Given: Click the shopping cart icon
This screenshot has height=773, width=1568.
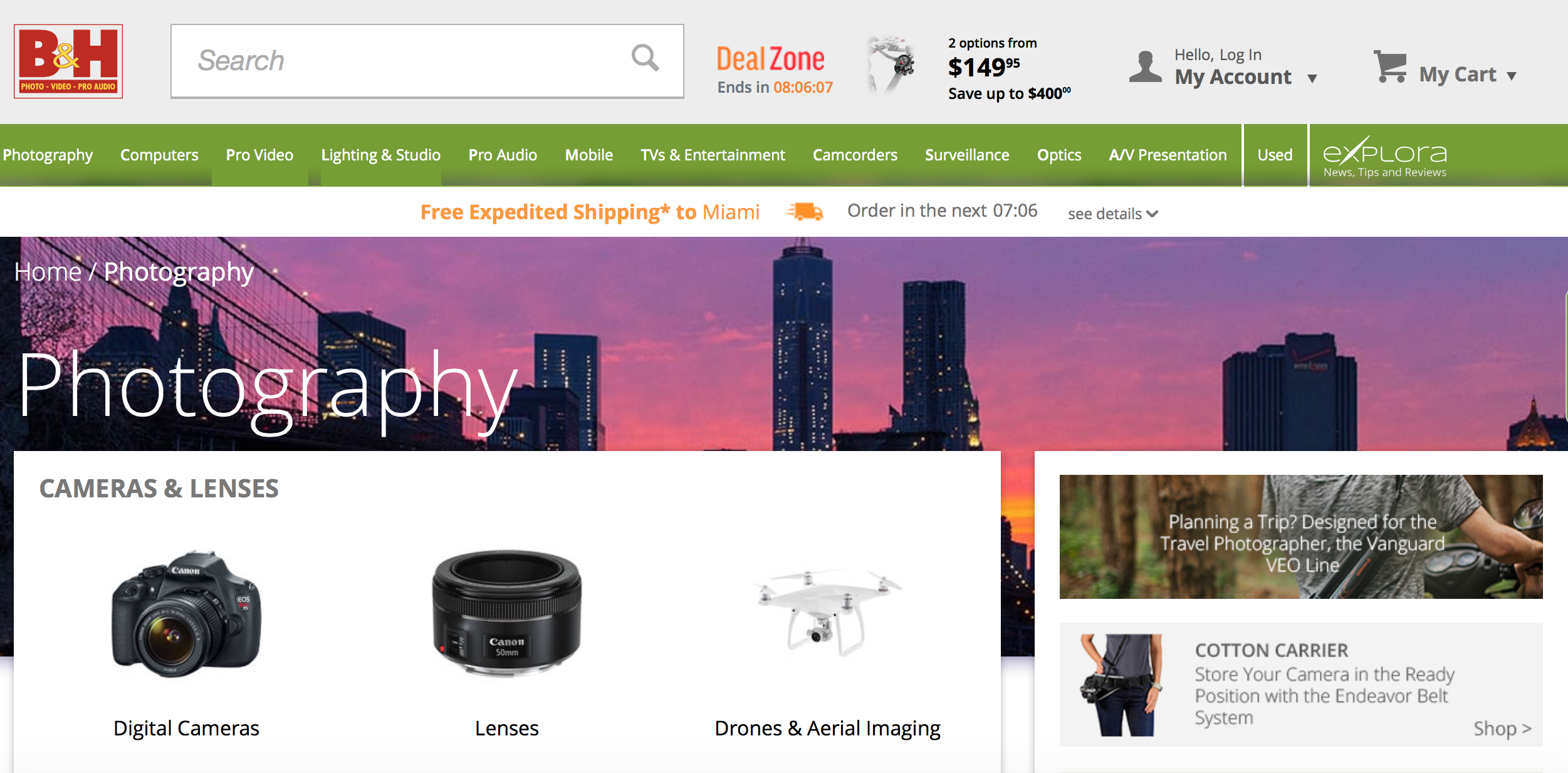Looking at the screenshot, I should [x=1390, y=67].
